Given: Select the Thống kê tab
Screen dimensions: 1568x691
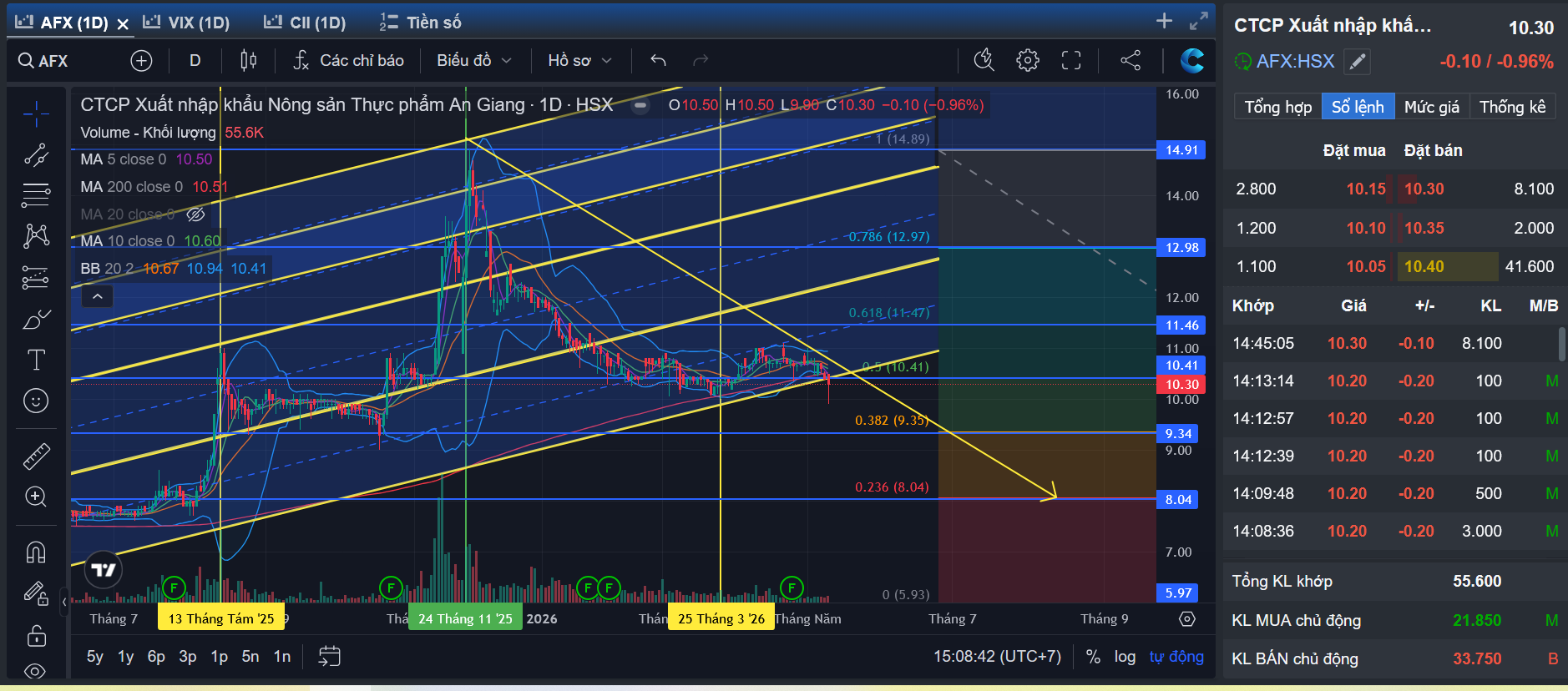Looking at the screenshot, I should pyautogui.click(x=1513, y=107).
